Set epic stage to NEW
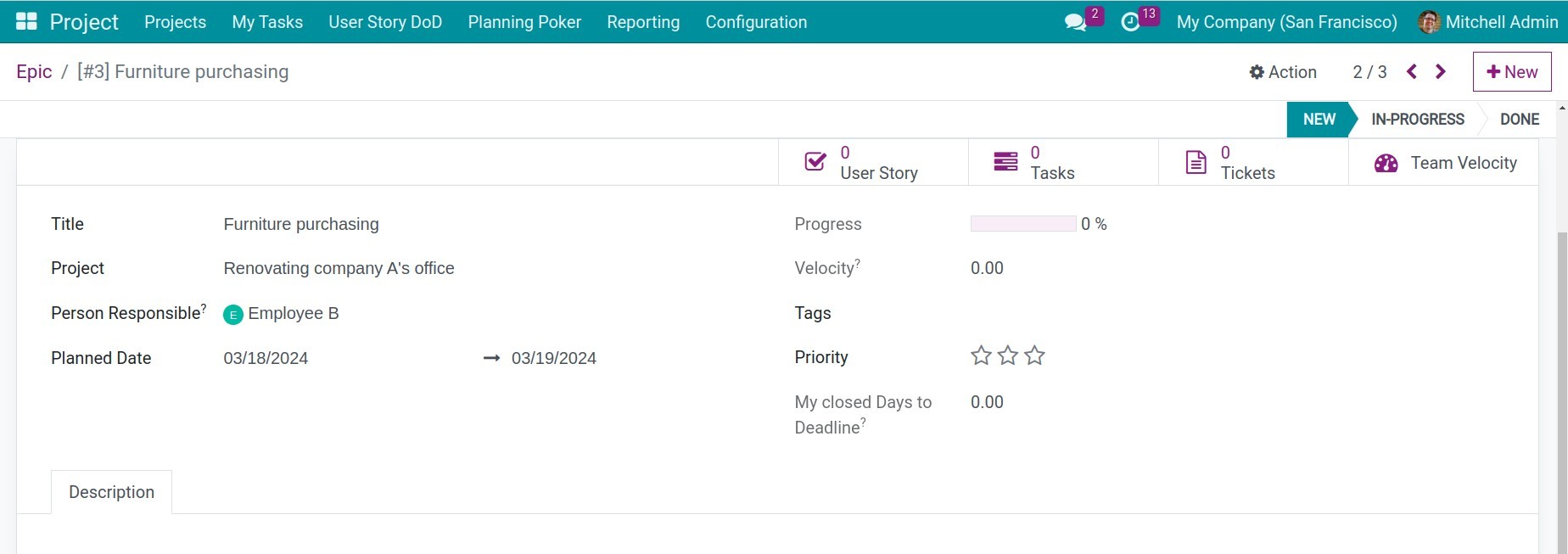1568x554 pixels. click(x=1318, y=120)
